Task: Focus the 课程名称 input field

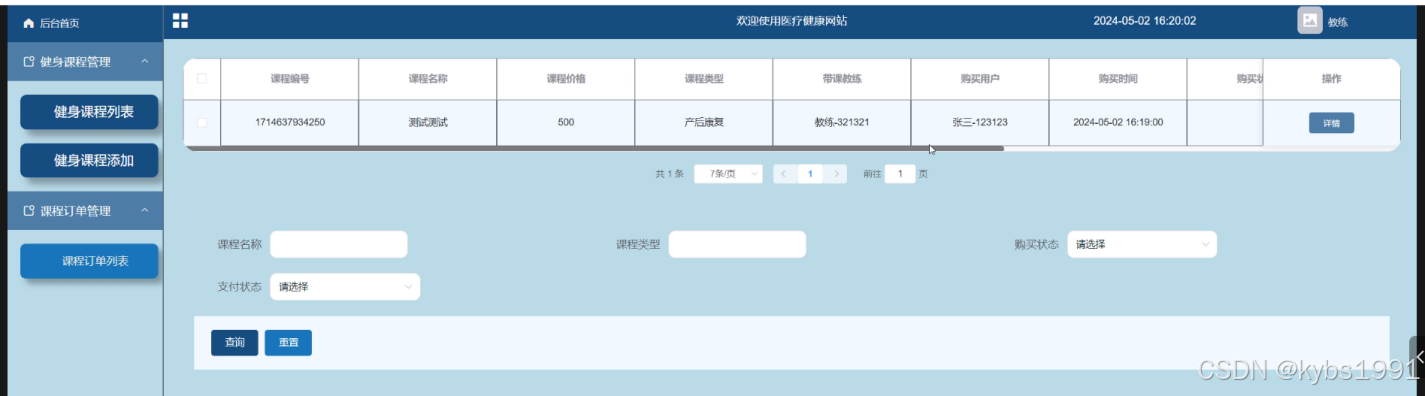Action: point(339,244)
